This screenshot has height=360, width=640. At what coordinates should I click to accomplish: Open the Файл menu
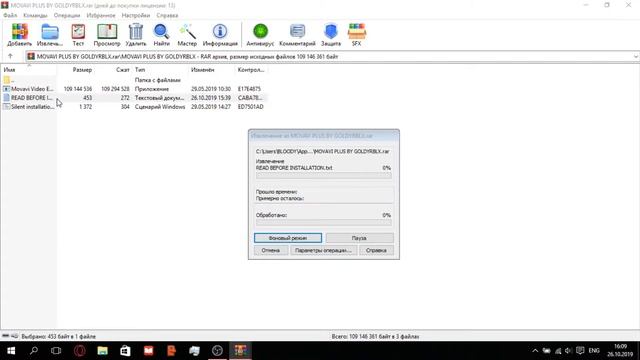click(10, 15)
